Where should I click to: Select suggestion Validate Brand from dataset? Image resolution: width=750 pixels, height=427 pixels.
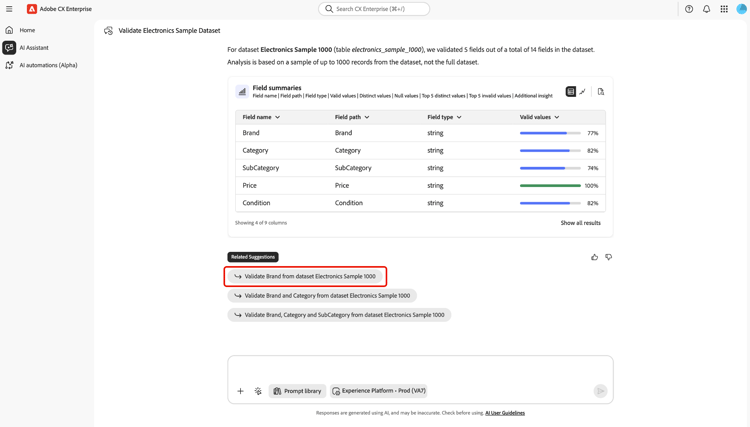(305, 276)
